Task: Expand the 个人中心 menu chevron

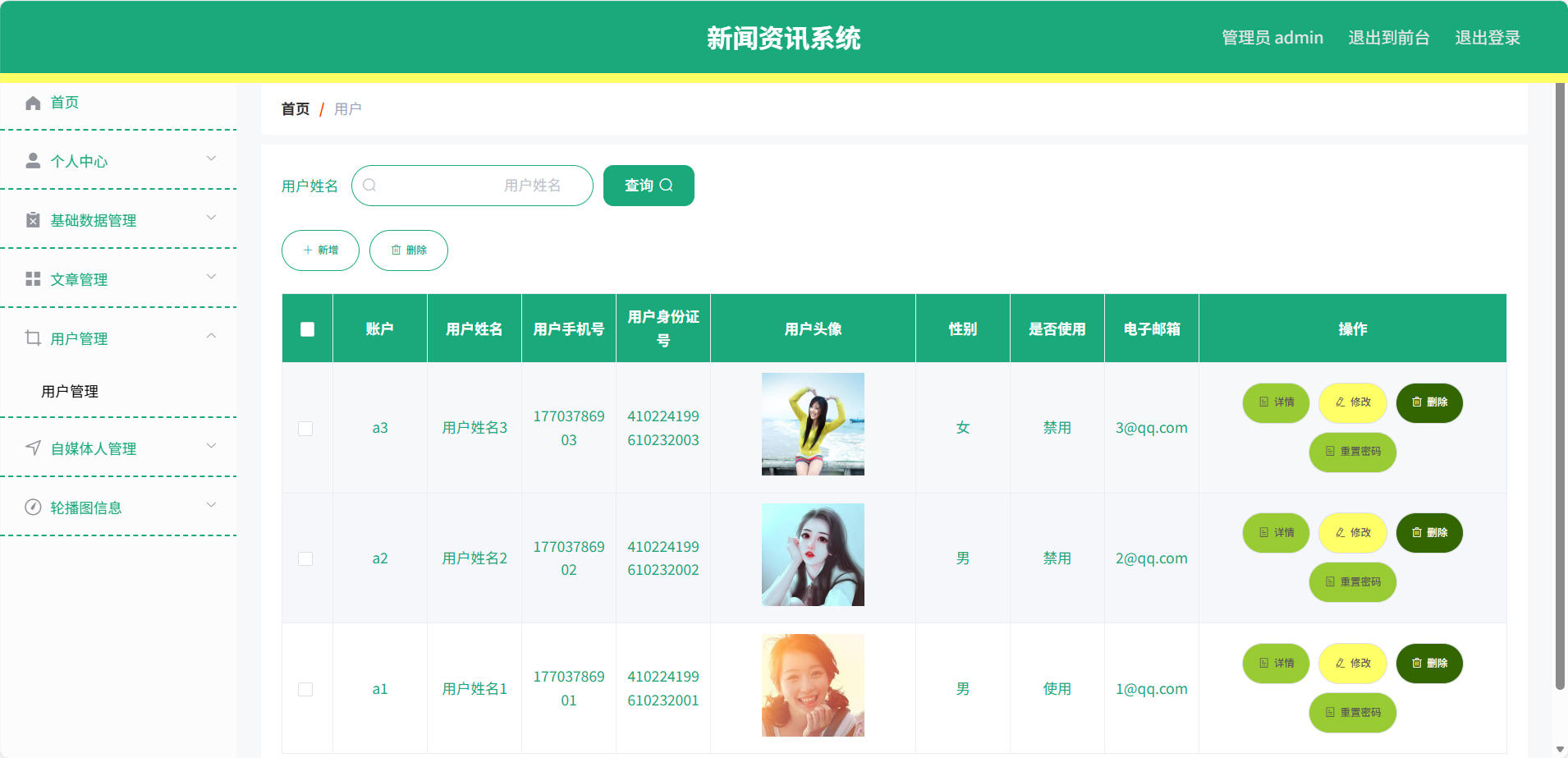Action: click(211, 158)
